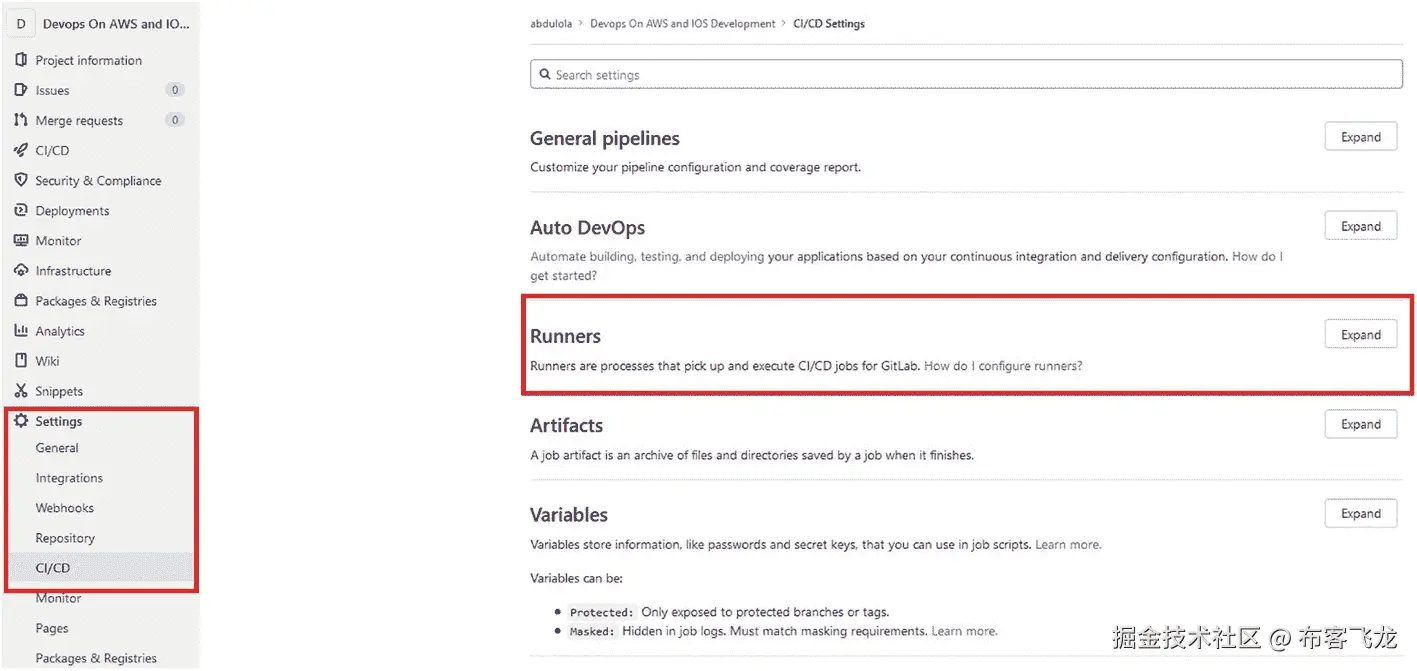Expand the Variables section
The width and height of the screenshot is (1417, 671).
1360,514
